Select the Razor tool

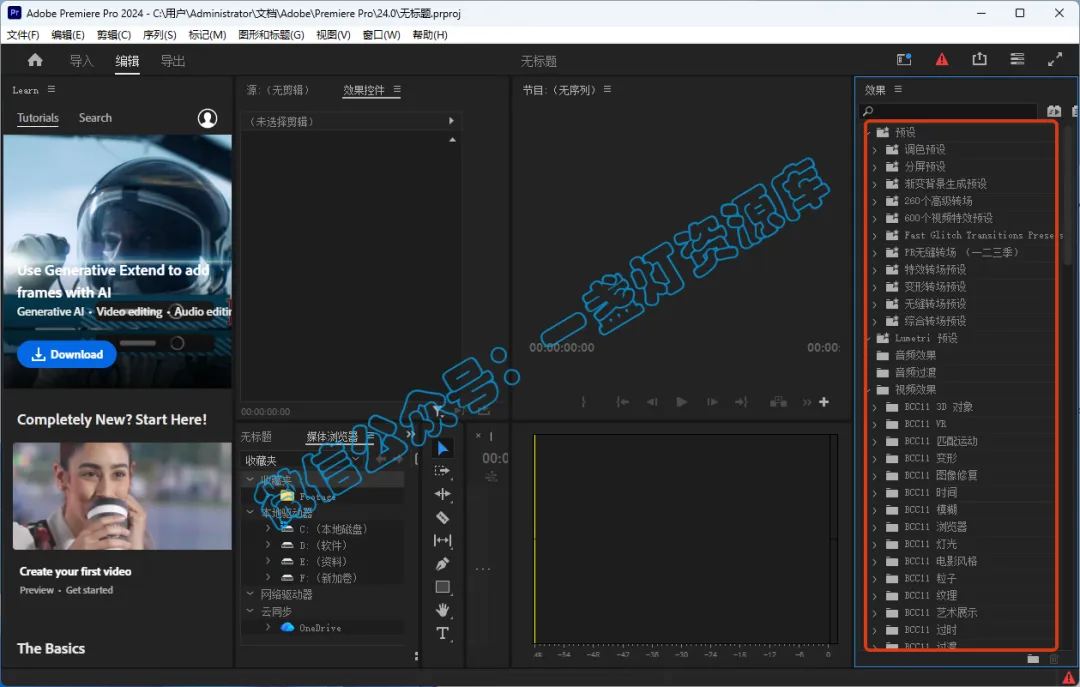tap(443, 517)
